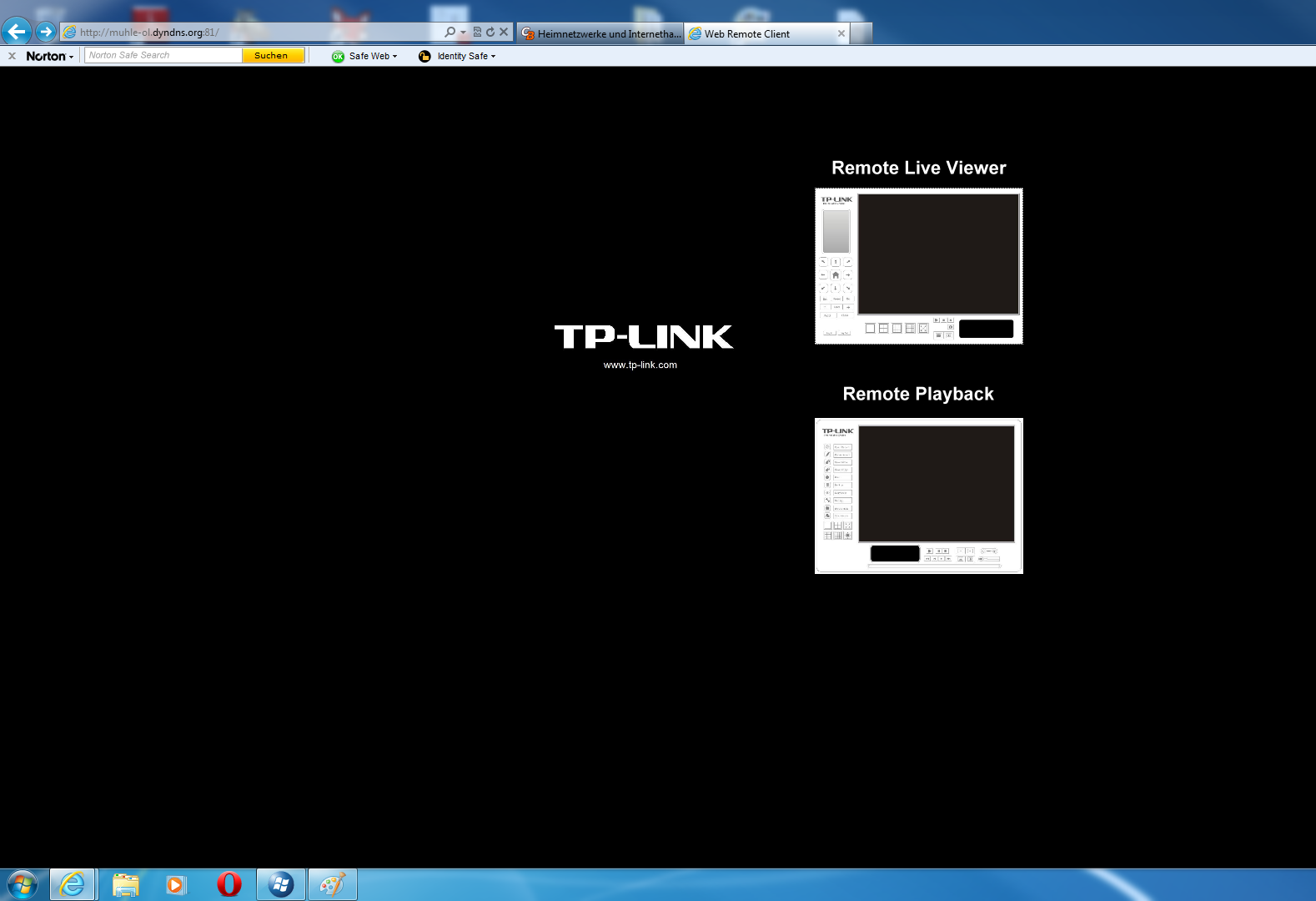1316x901 pixels.
Task: Close the Norton toolbar with its X
Action: point(12,56)
